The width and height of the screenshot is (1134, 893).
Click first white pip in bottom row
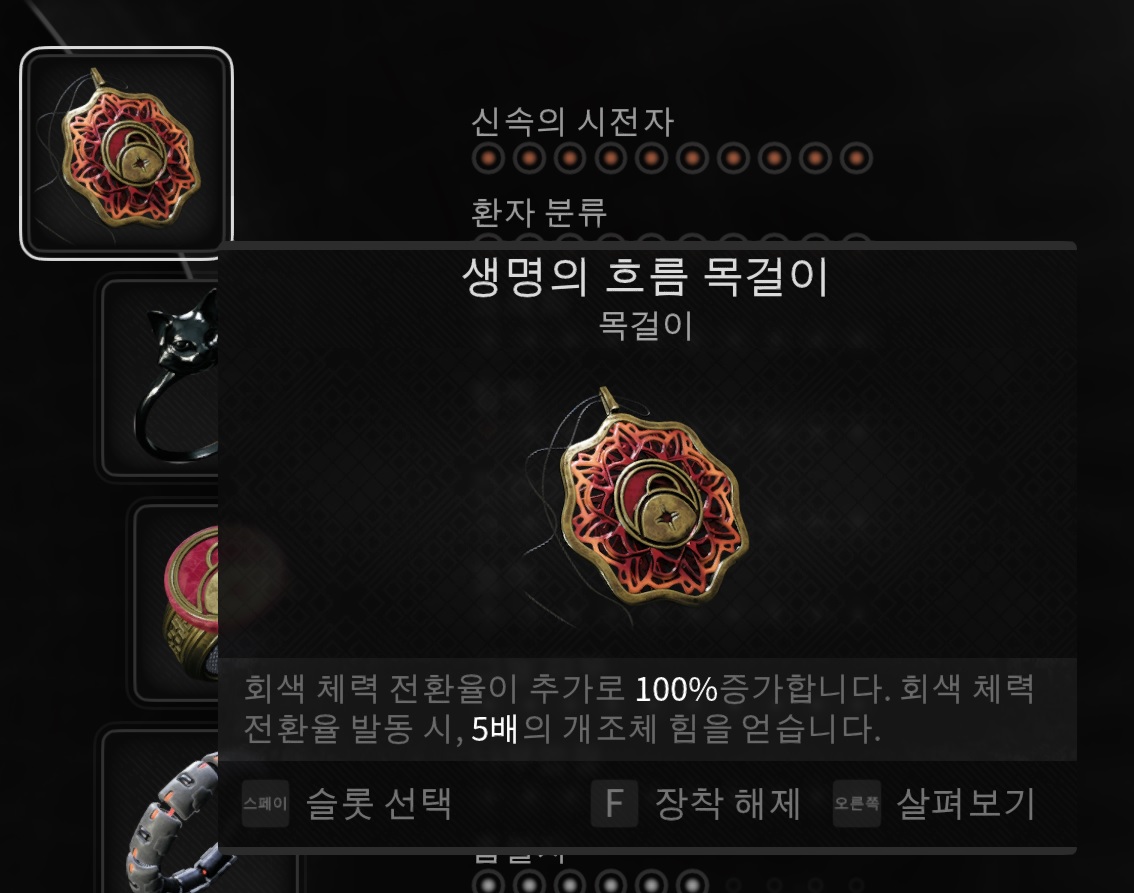point(488,884)
